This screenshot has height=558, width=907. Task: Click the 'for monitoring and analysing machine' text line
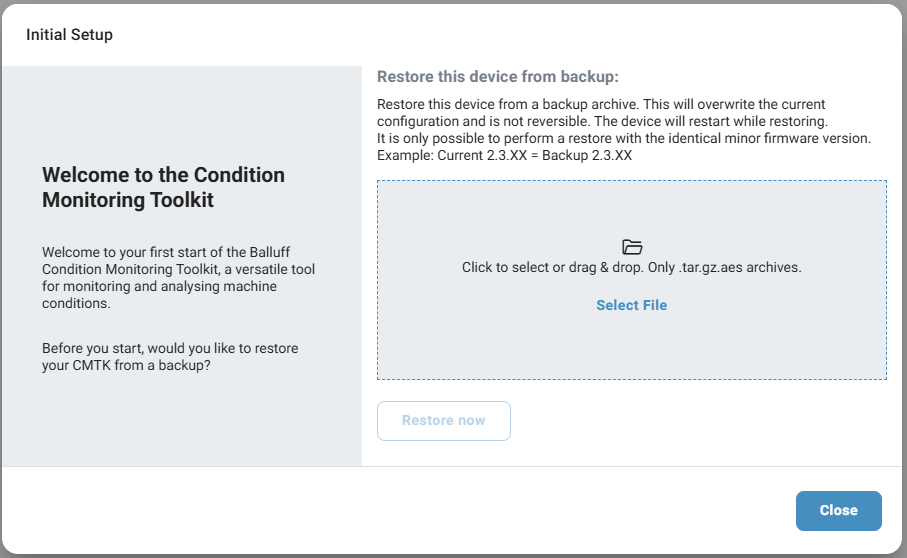(160, 287)
